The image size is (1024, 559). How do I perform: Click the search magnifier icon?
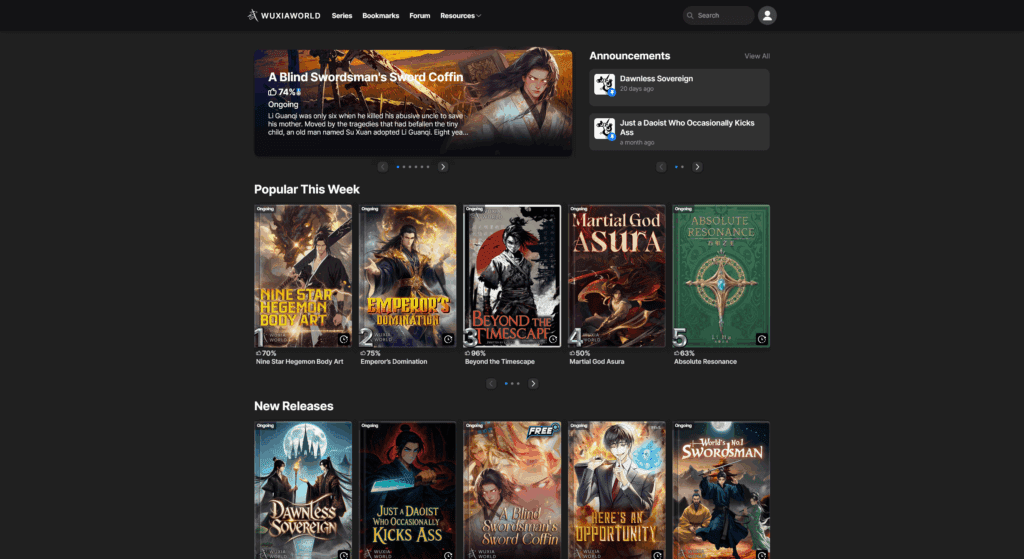pyautogui.click(x=690, y=16)
